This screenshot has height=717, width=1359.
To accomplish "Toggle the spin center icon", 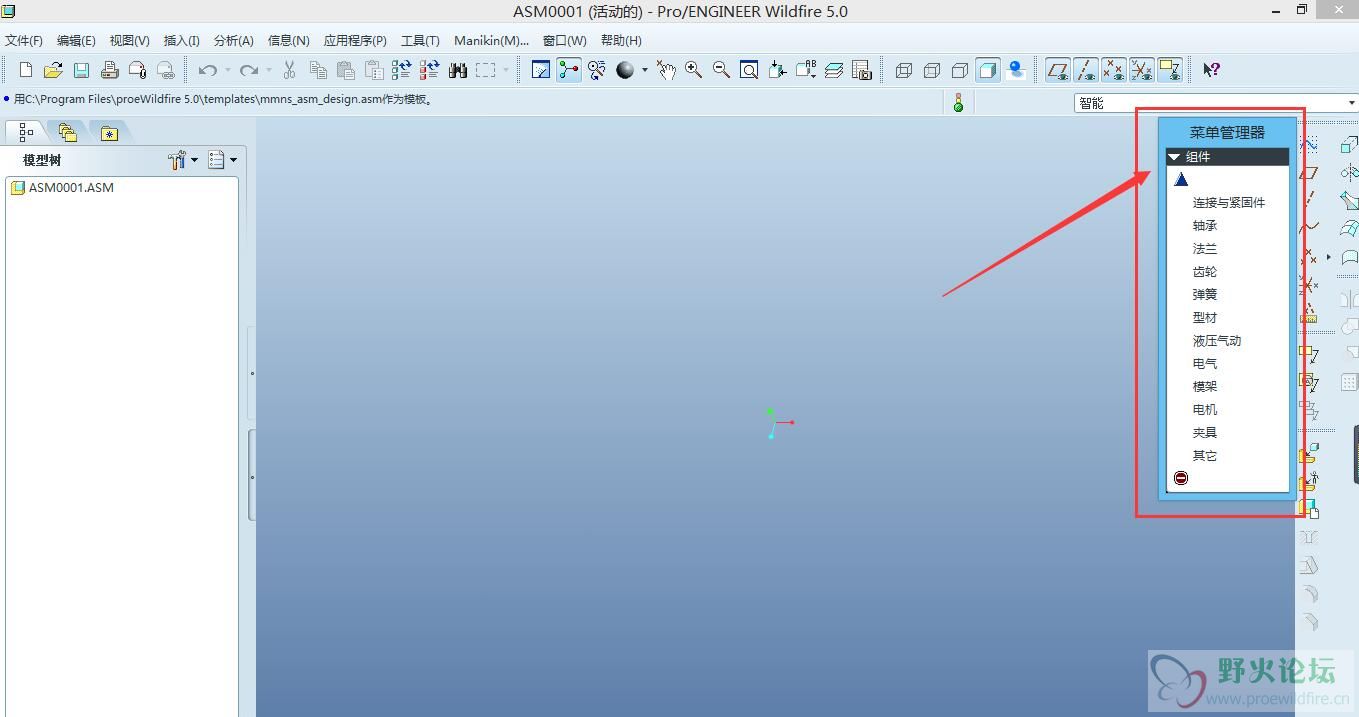I will point(569,70).
